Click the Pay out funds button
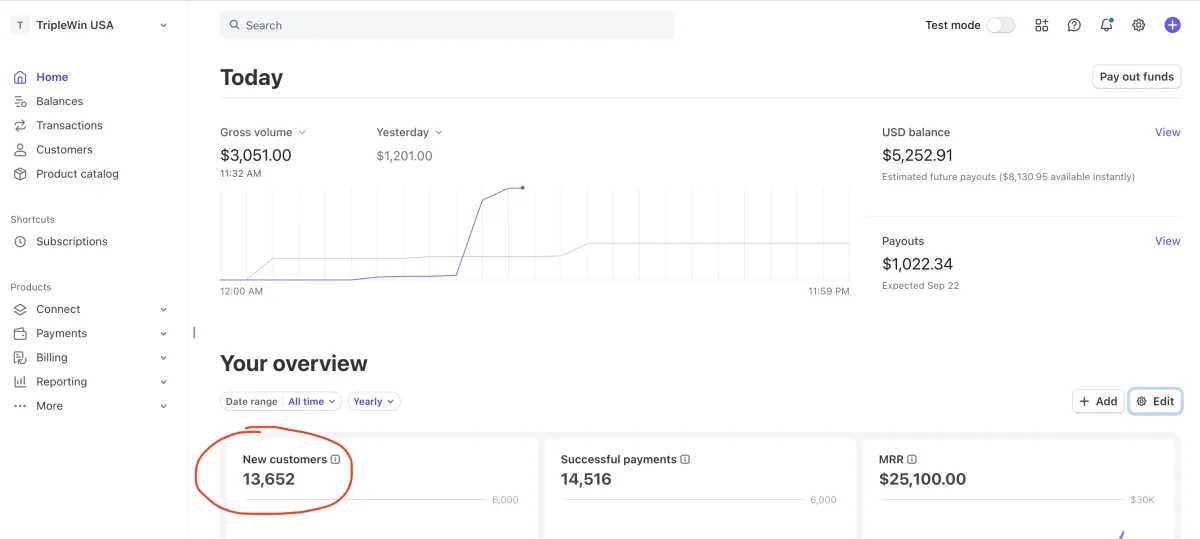The width and height of the screenshot is (1200, 539). click(x=1136, y=77)
